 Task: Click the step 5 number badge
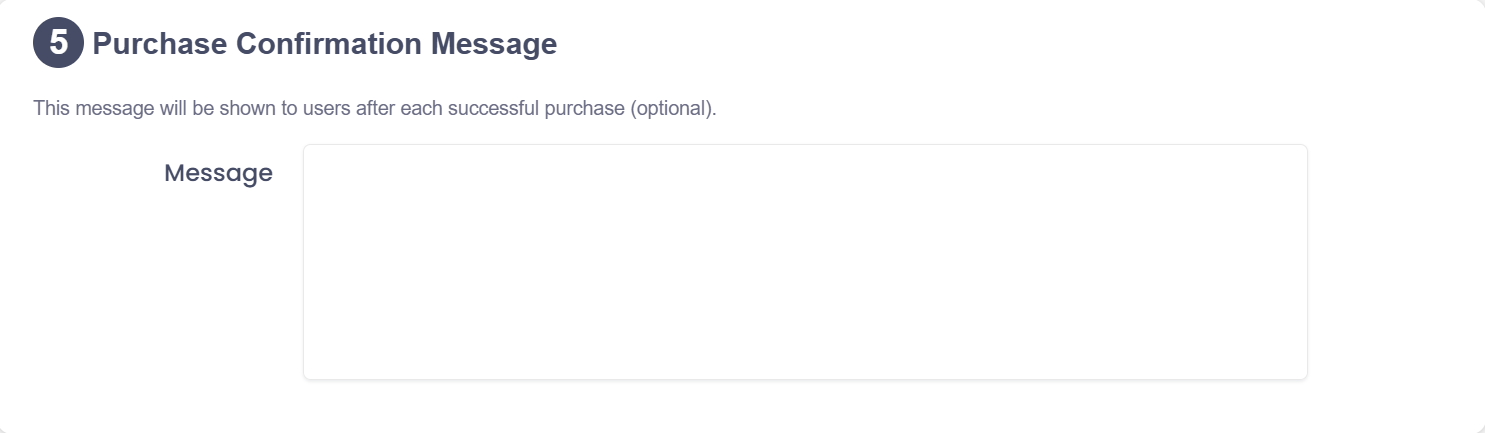pyautogui.click(x=58, y=44)
